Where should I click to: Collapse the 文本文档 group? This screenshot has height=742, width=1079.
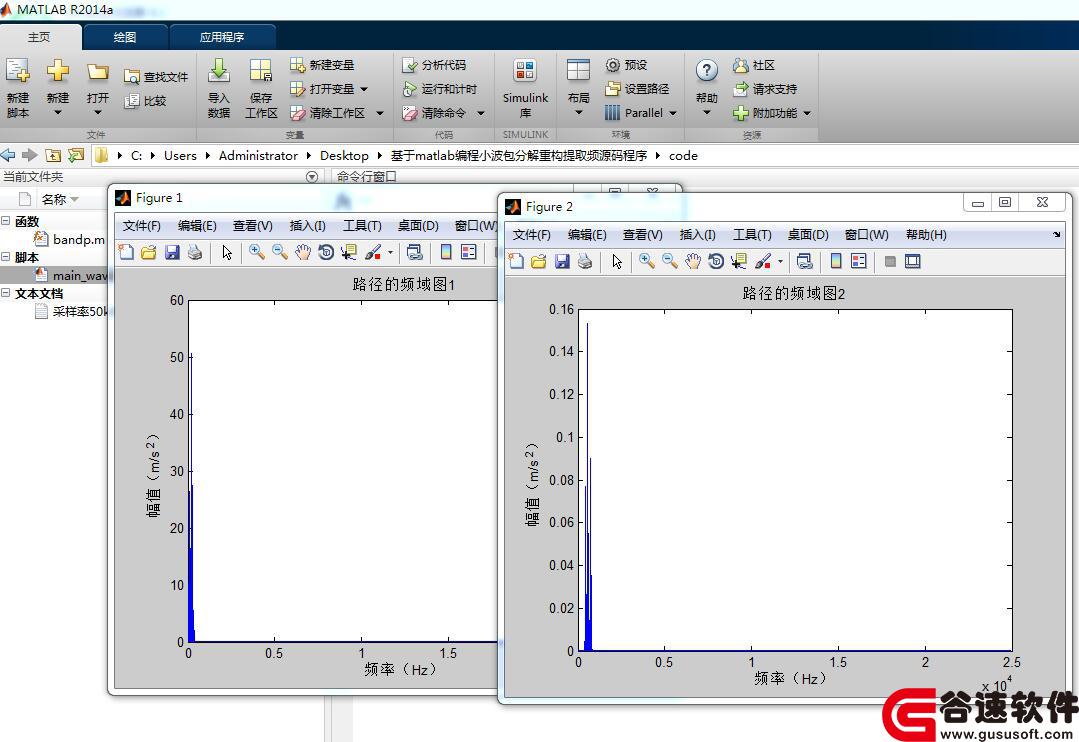[x=6, y=293]
